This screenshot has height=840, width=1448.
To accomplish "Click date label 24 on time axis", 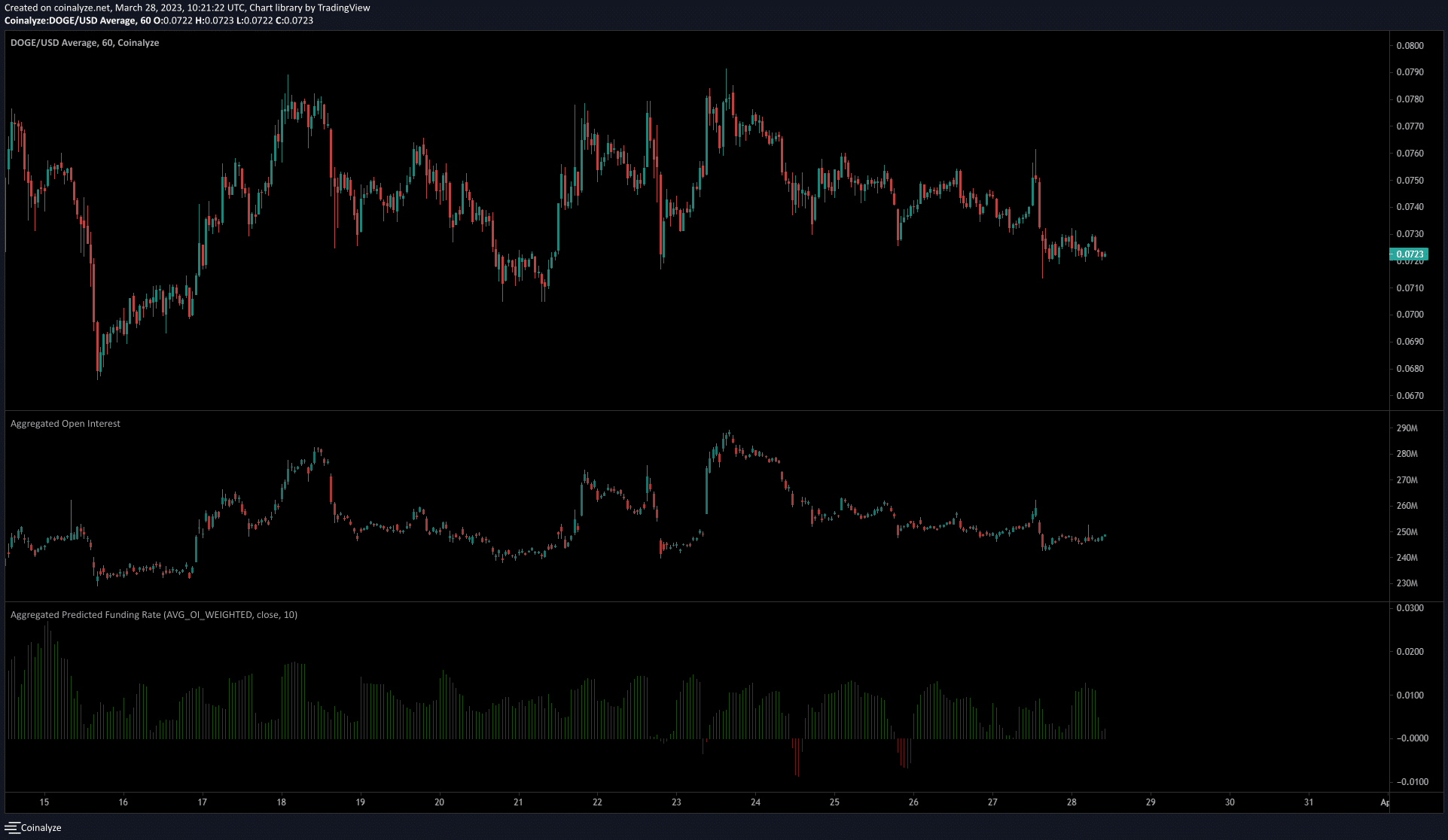I will click(756, 802).
